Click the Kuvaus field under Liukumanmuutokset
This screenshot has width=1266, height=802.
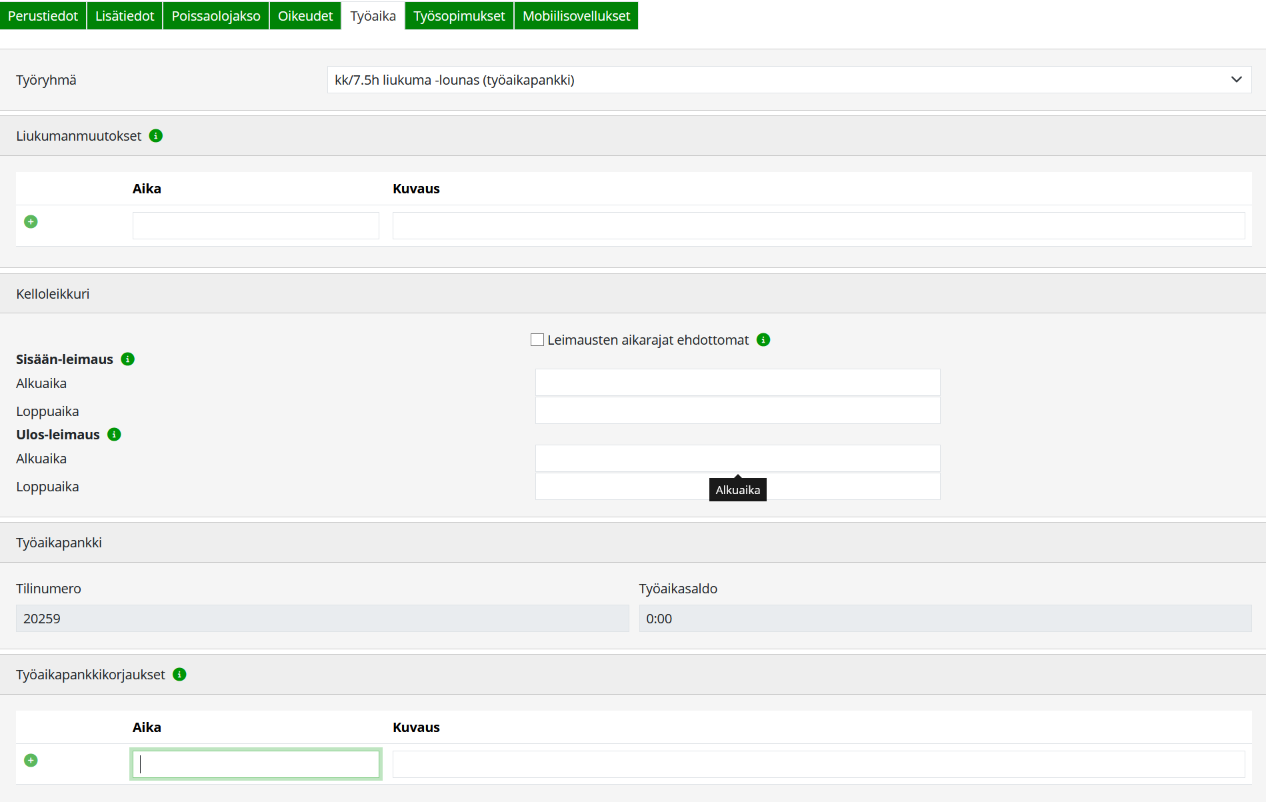(819, 225)
